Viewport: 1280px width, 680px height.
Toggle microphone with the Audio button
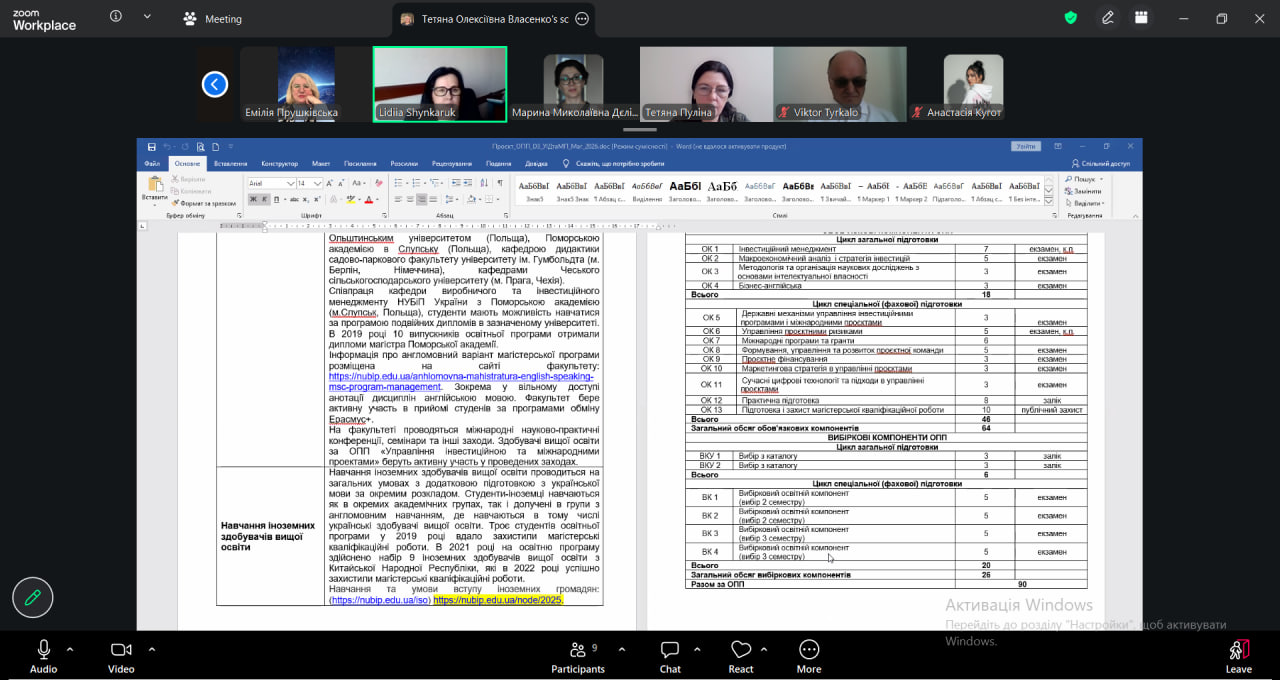pos(43,656)
